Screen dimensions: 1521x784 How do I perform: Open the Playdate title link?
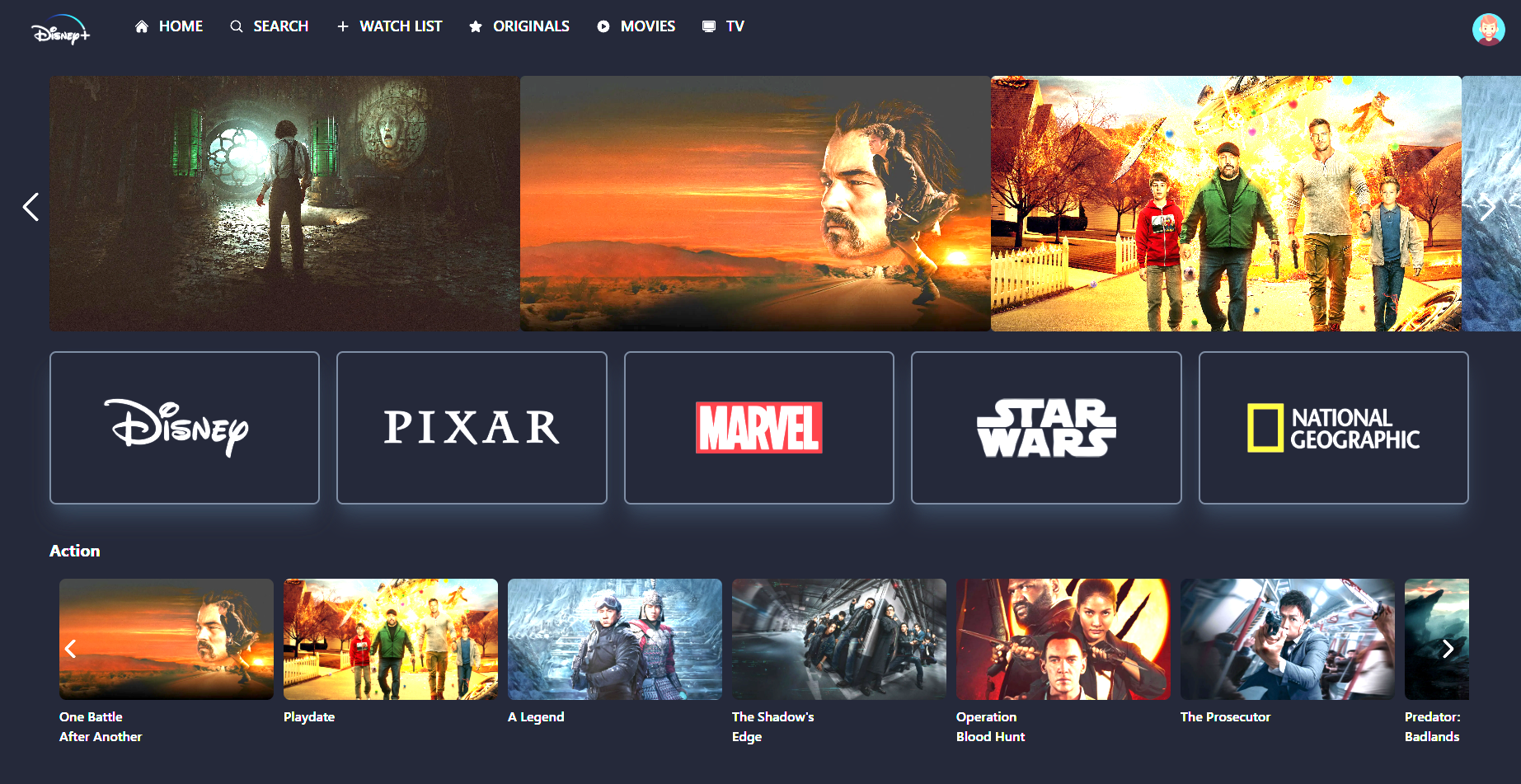[x=309, y=716]
